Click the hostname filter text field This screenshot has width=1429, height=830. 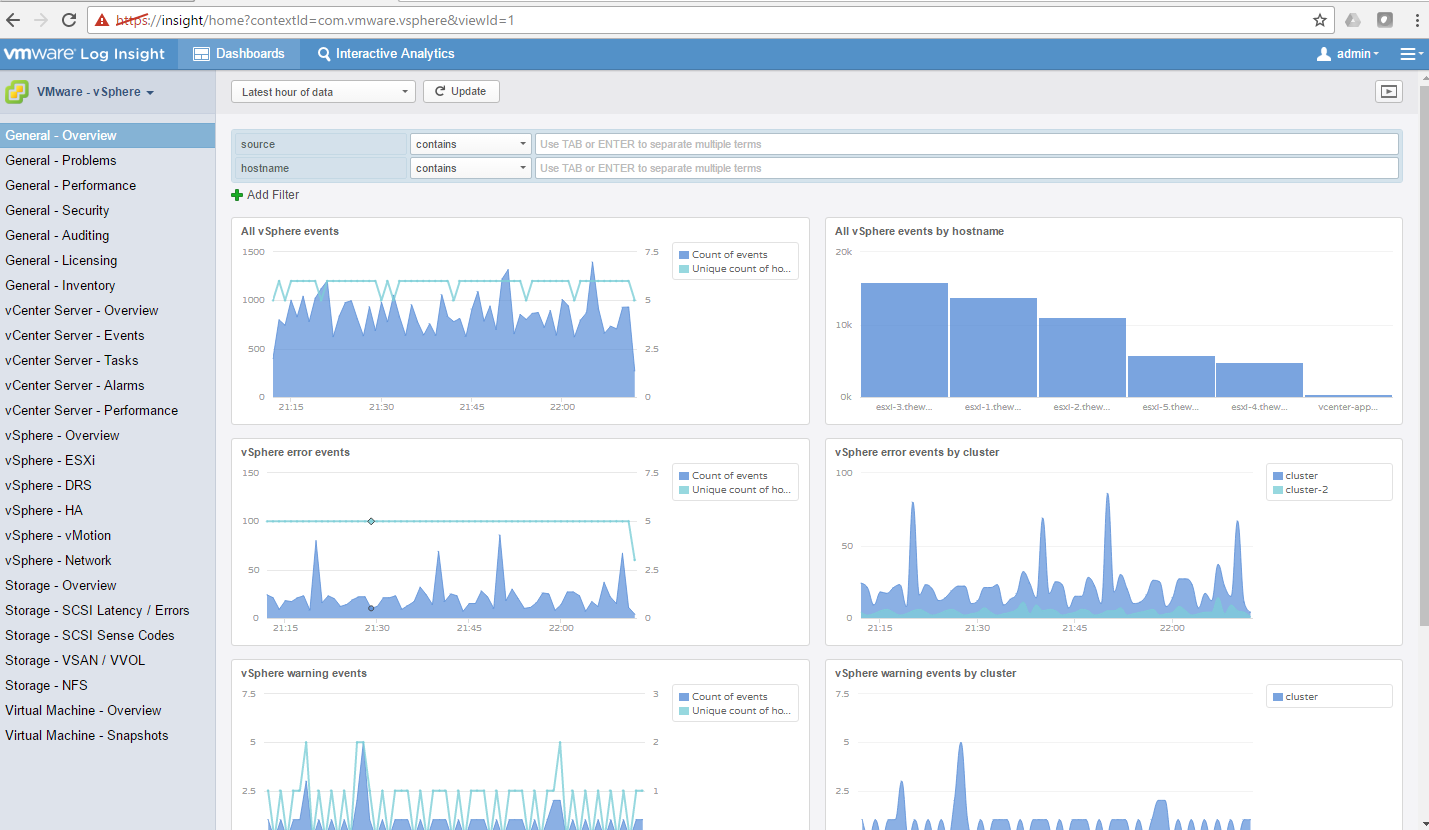point(966,168)
